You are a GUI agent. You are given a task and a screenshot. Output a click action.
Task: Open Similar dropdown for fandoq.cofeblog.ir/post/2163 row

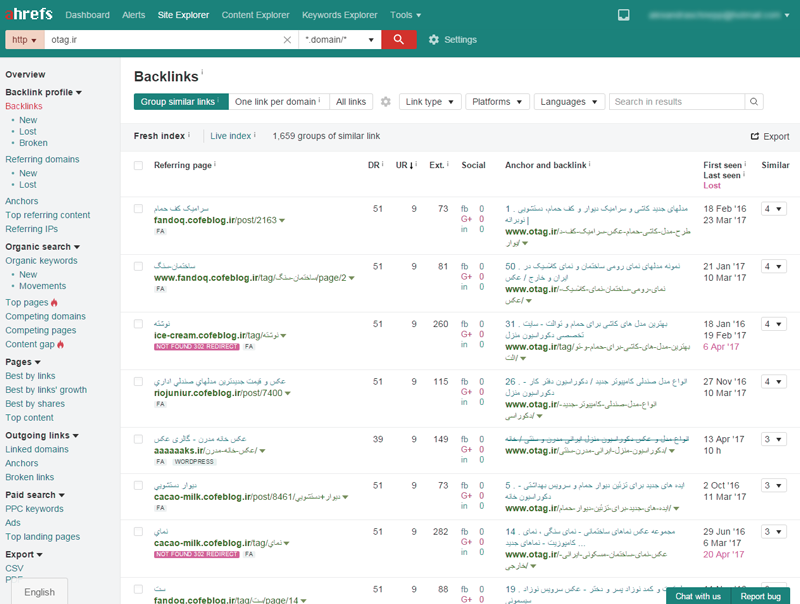[x=773, y=209]
